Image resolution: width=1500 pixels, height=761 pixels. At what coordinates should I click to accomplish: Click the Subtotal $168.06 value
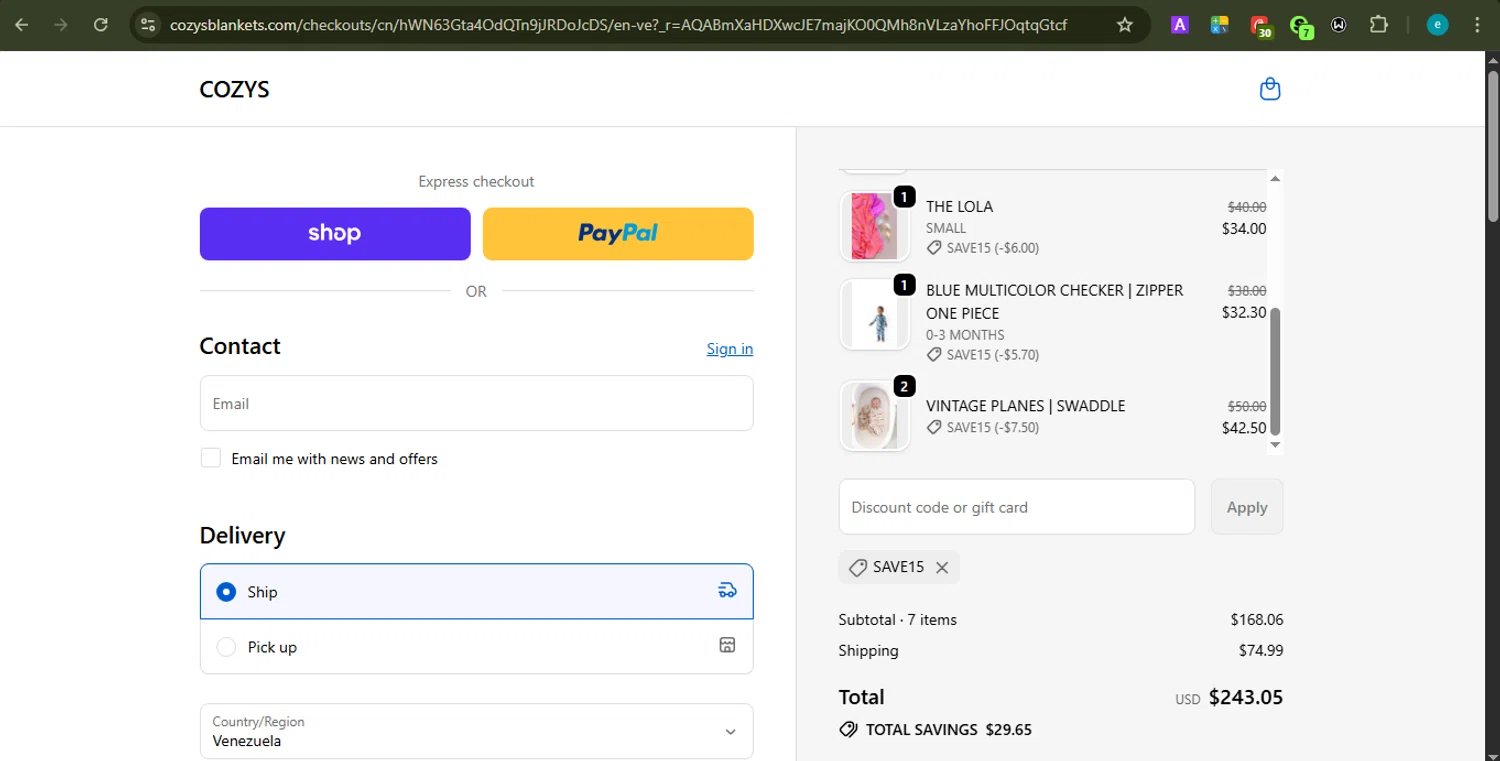click(x=1257, y=619)
